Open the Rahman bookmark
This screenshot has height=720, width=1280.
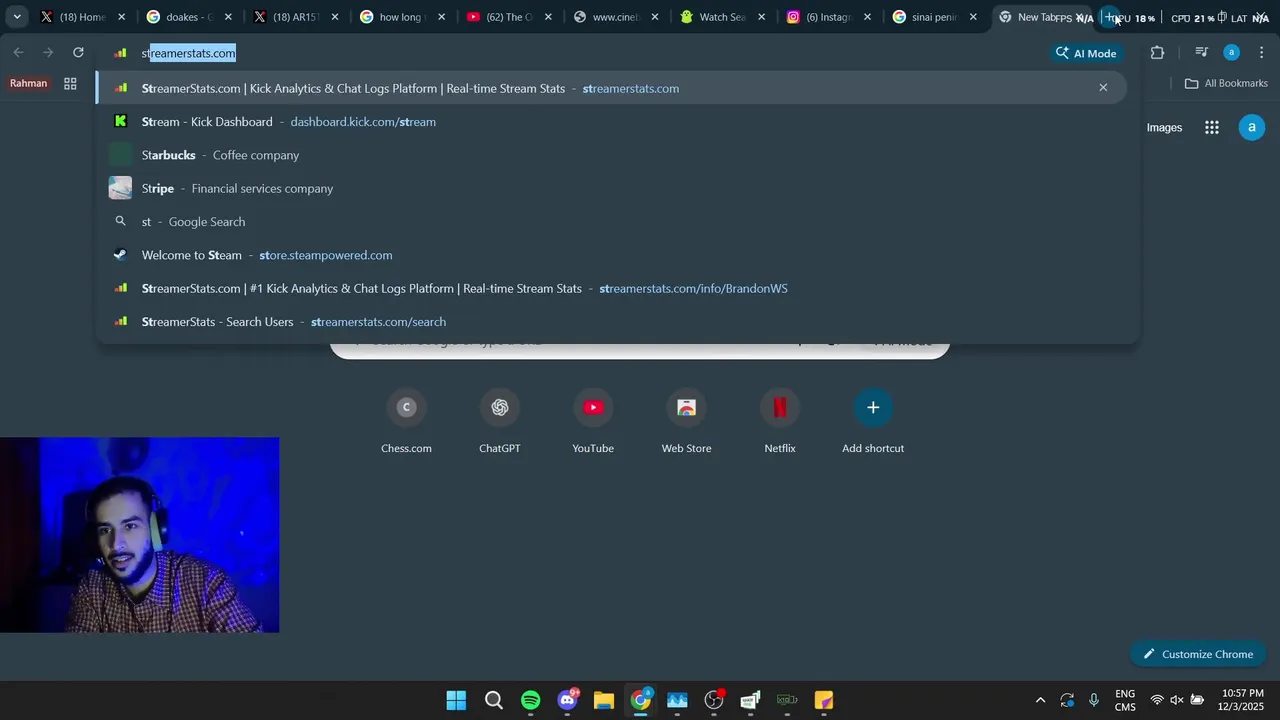coord(28,83)
